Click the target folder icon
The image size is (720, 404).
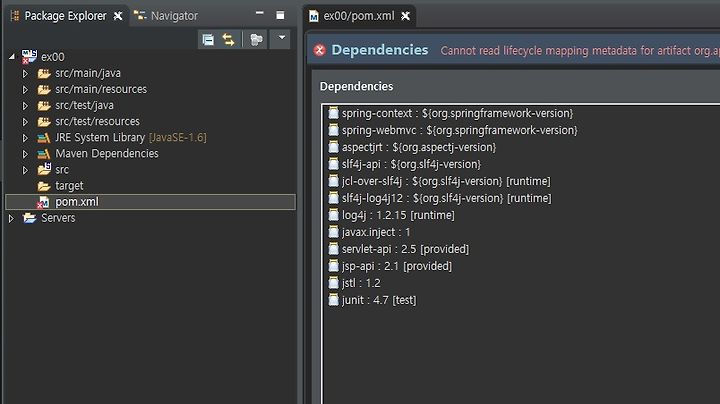[44, 186]
